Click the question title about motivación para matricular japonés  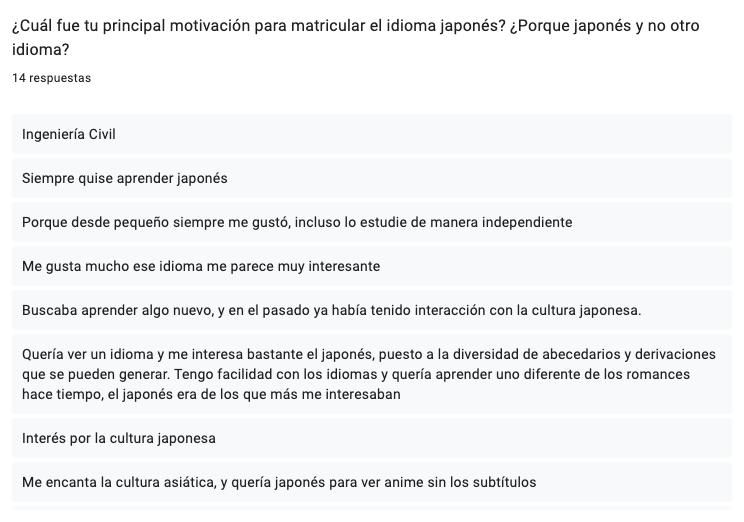355,26
